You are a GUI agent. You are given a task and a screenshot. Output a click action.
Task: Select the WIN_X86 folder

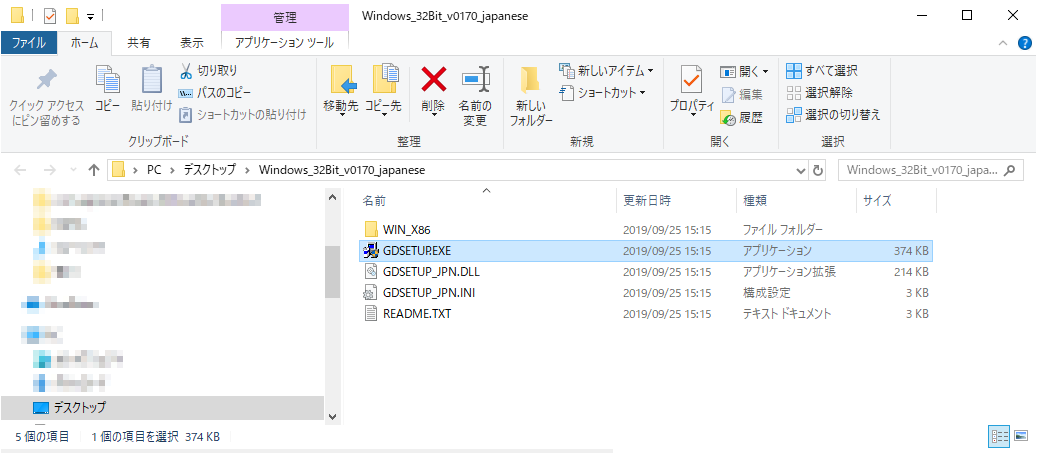[x=407, y=230]
